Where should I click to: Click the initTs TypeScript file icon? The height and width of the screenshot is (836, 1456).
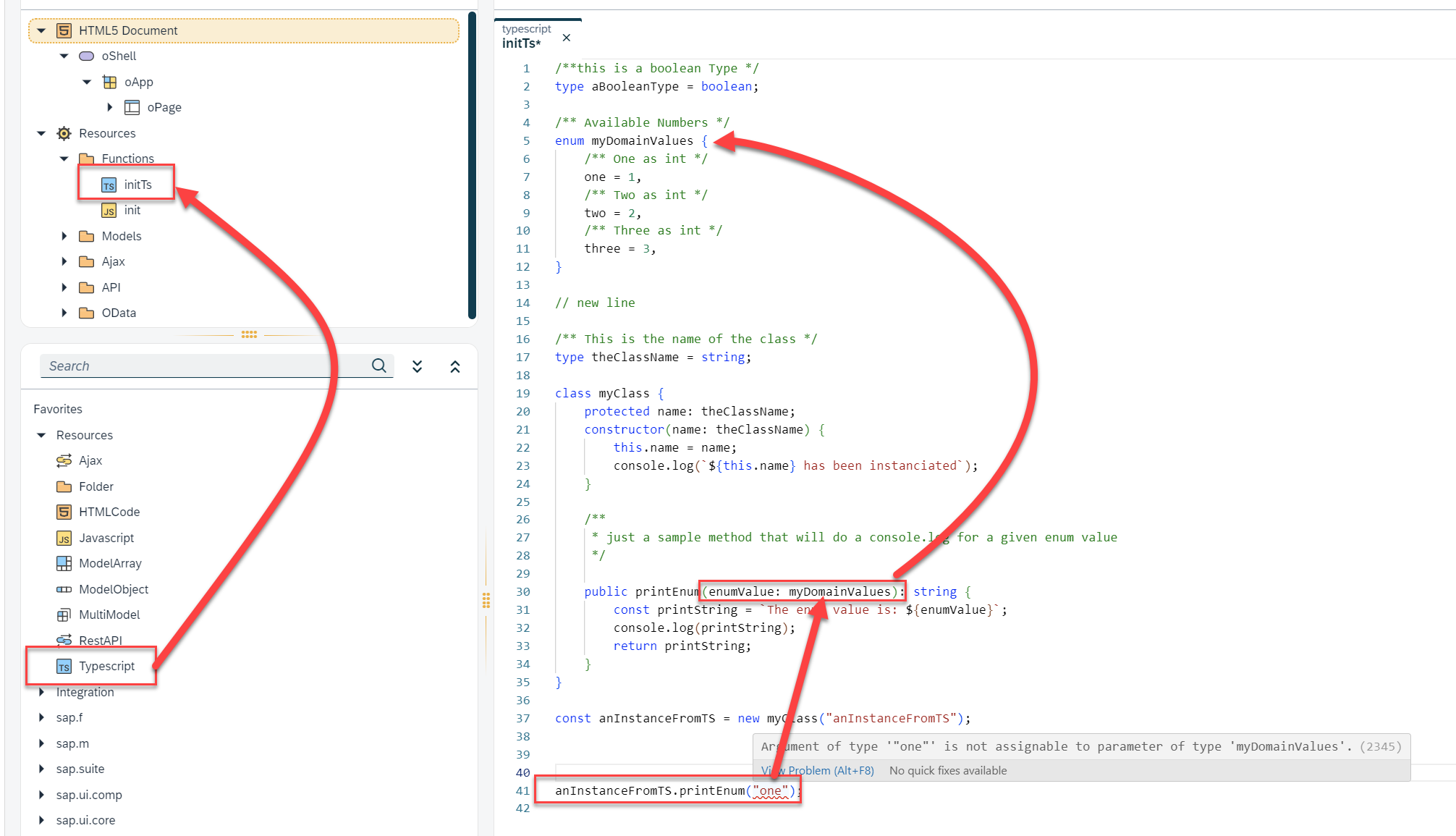pos(109,185)
